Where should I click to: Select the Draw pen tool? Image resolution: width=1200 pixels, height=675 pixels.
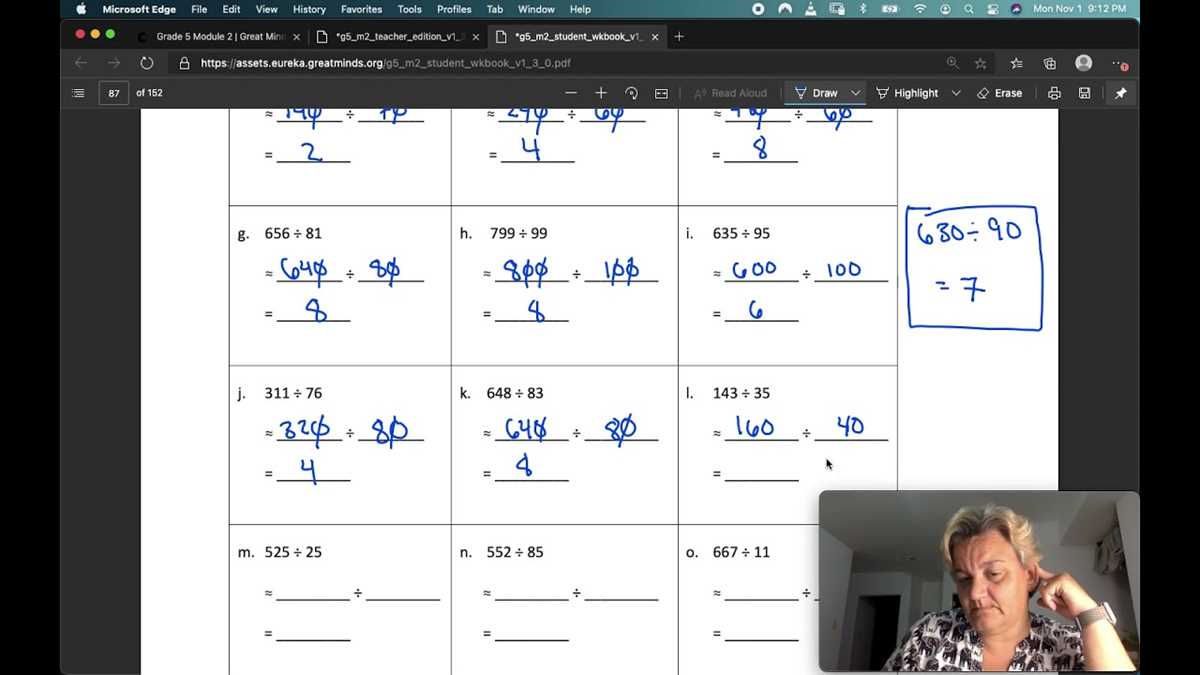816,93
